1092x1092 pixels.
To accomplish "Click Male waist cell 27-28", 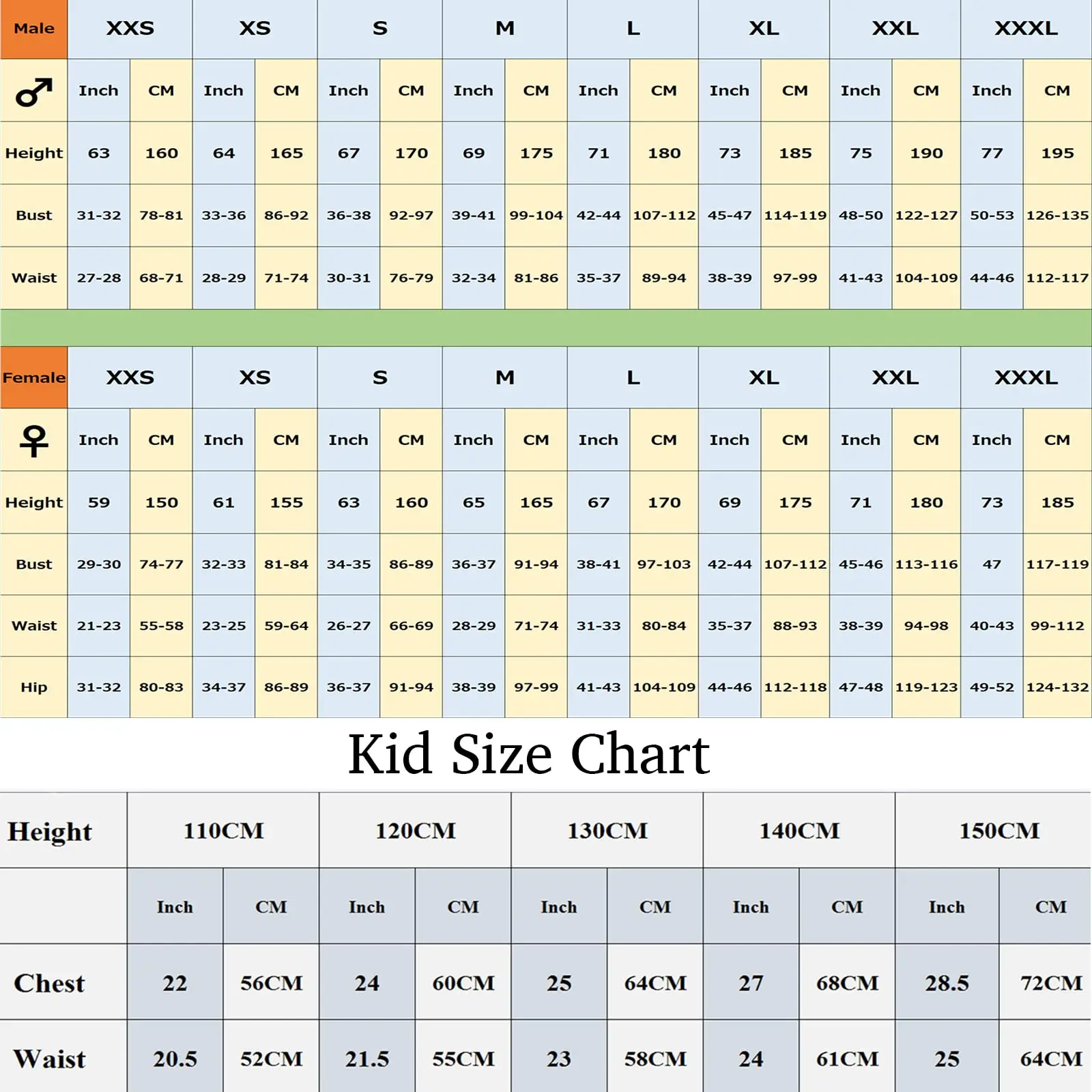I will (x=98, y=278).
